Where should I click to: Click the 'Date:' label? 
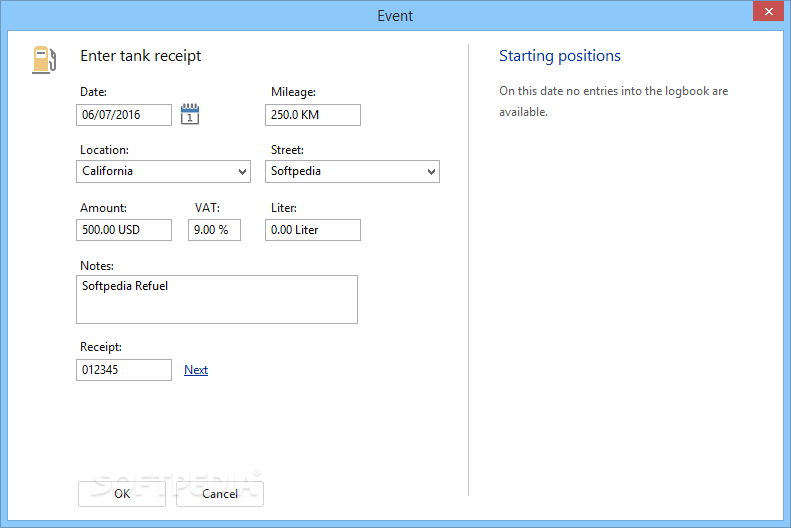click(x=93, y=92)
